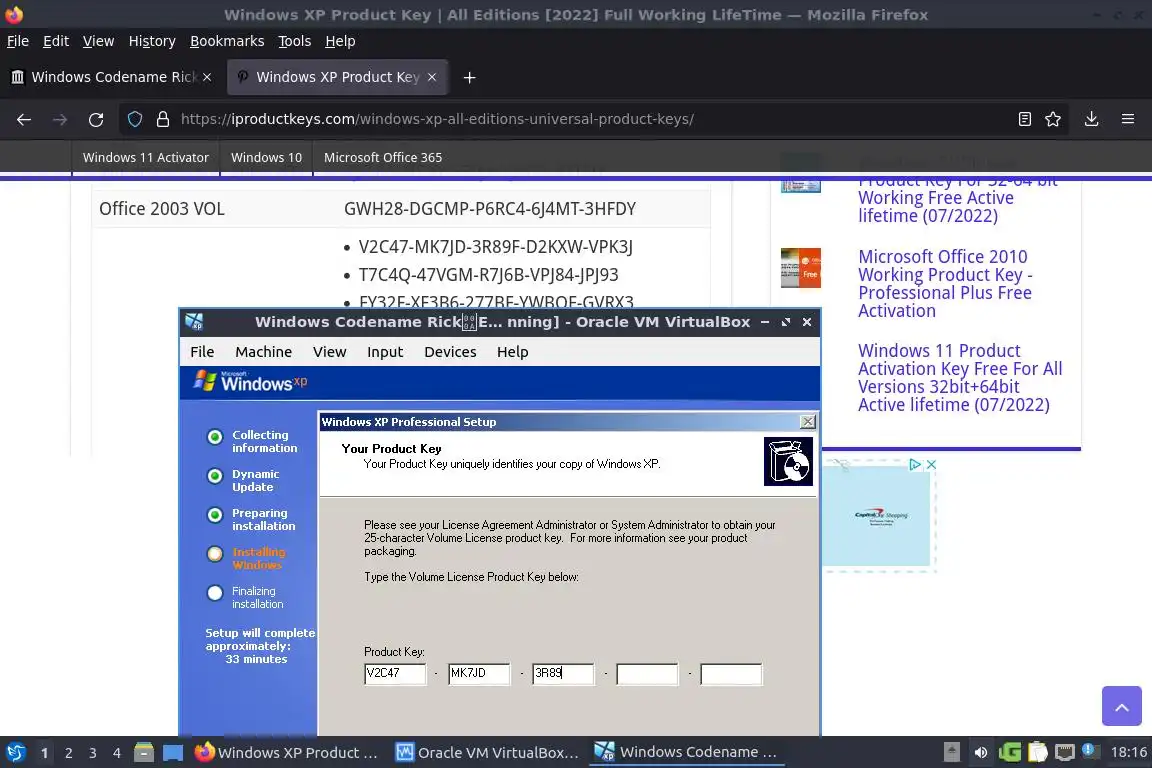Open a new Firefox tab
Screen dimensions: 1152x768
pyautogui.click(x=469, y=77)
